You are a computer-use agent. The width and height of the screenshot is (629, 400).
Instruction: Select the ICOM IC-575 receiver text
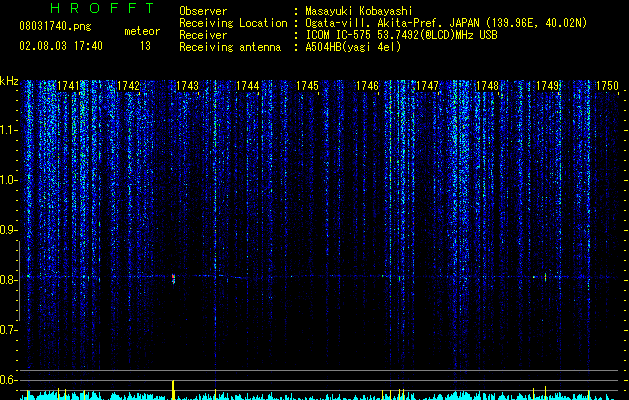coord(401,35)
